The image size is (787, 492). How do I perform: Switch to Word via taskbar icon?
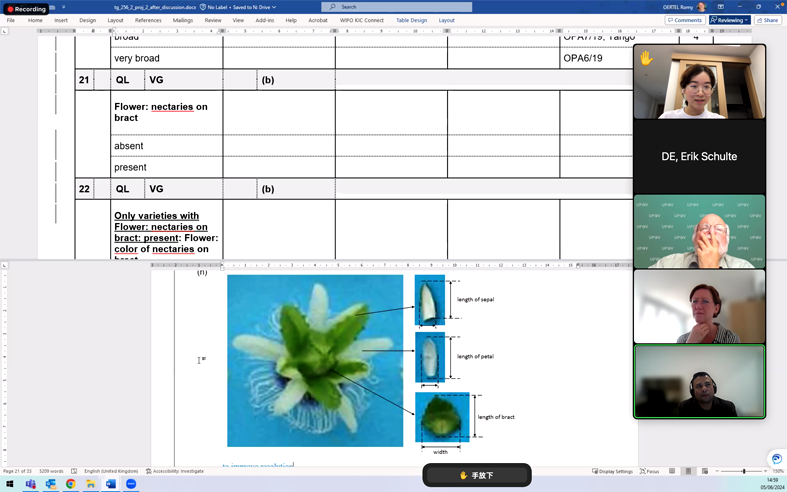pyautogui.click(x=111, y=484)
